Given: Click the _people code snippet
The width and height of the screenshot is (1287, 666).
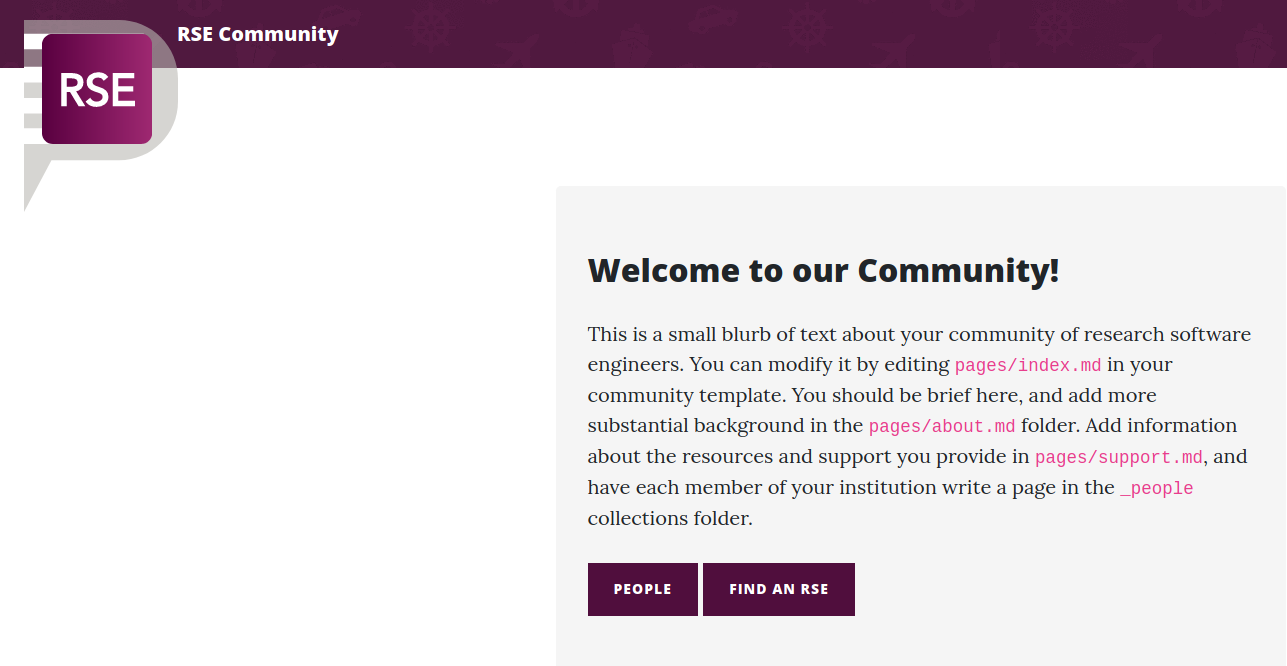Looking at the screenshot, I should coord(1157,489).
